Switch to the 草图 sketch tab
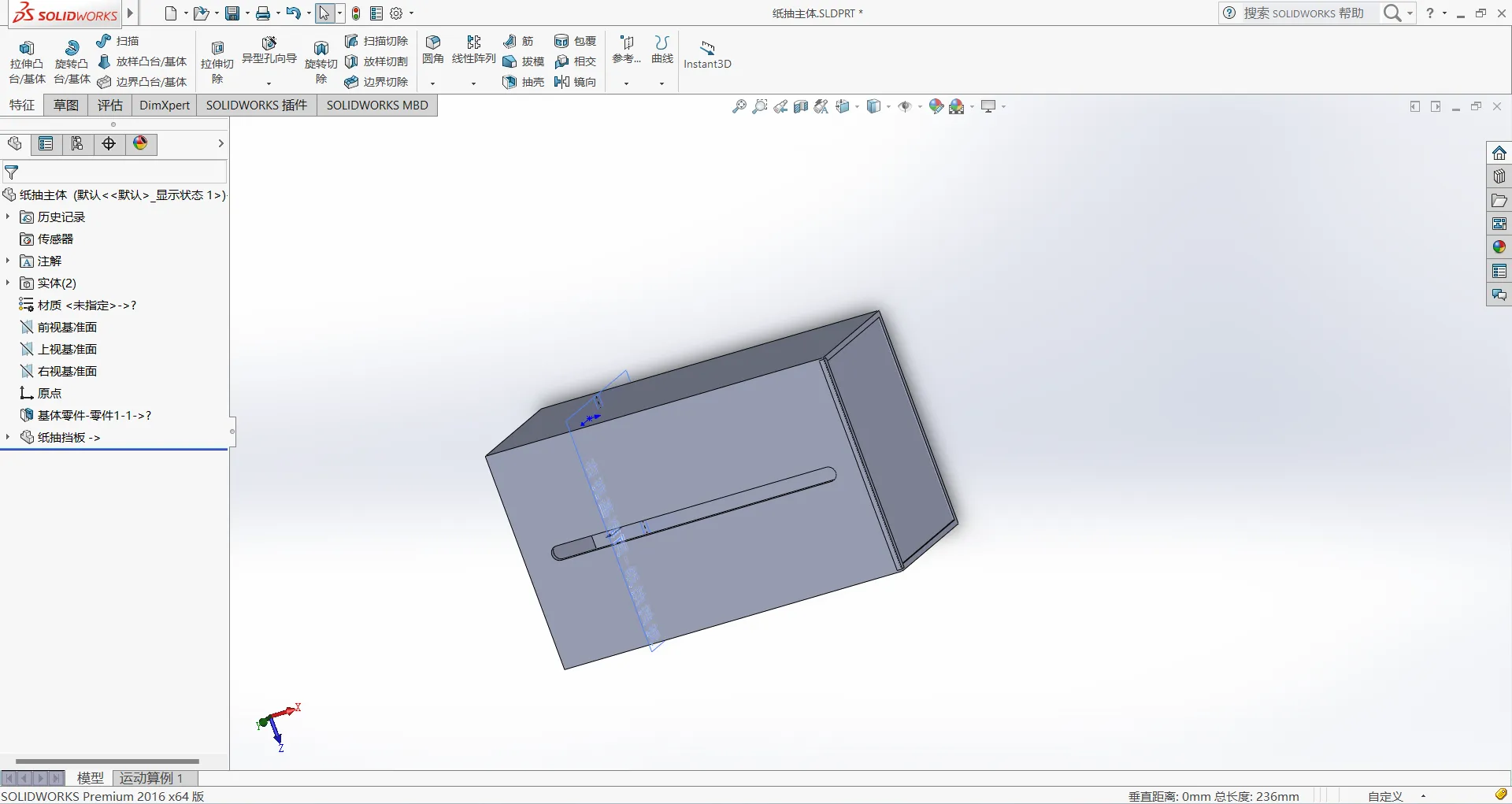 point(66,106)
